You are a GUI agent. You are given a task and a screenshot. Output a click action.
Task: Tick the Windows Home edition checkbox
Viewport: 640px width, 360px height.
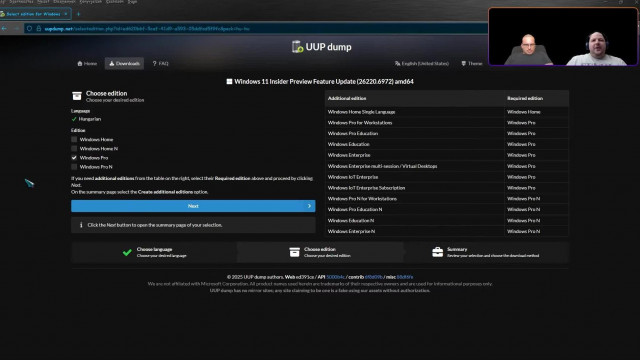click(x=74, y=140)
